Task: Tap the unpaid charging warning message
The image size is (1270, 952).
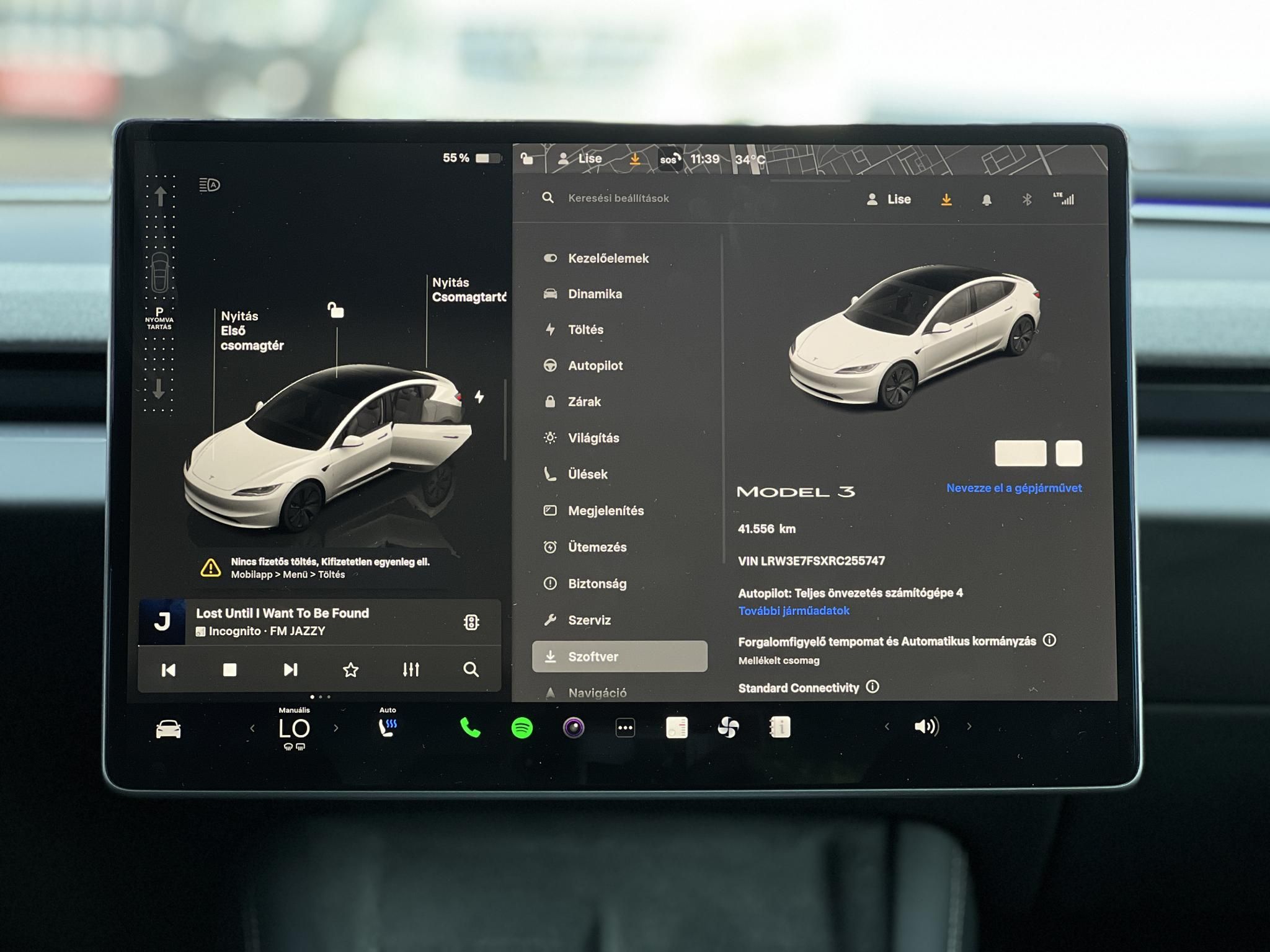Action: pos(316,568)
